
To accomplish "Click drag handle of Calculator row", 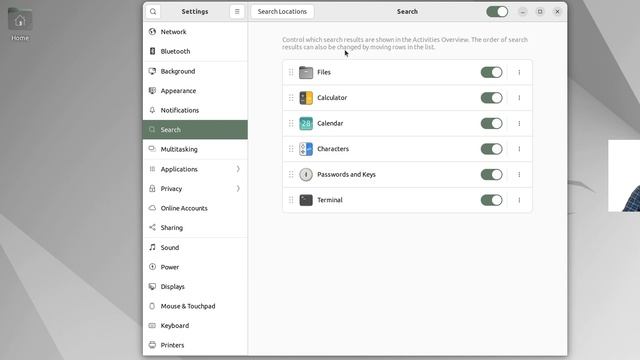I will coord(291,98).
